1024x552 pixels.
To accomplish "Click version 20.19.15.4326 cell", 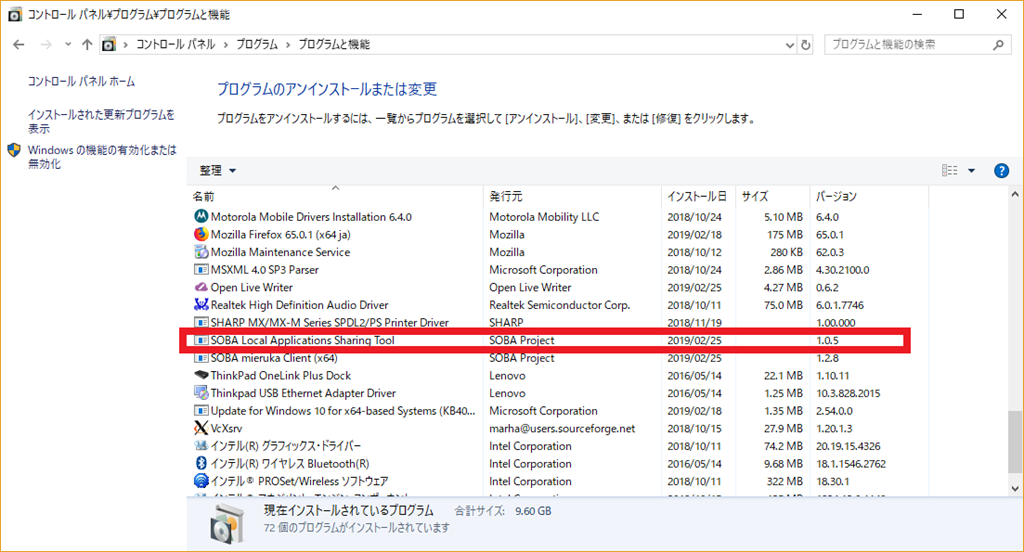I will point(848,446).
